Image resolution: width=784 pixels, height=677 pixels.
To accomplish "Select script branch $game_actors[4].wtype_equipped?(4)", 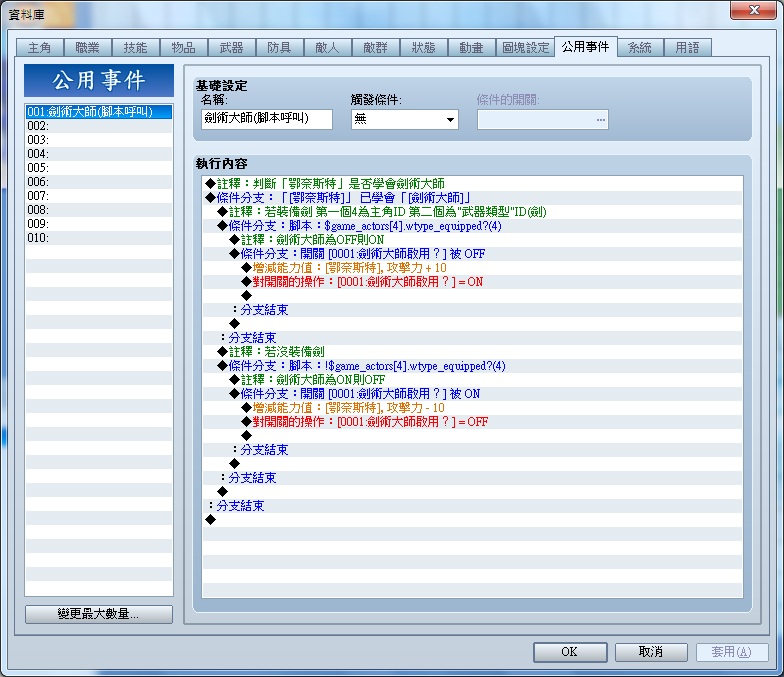I will coord(472,226).
